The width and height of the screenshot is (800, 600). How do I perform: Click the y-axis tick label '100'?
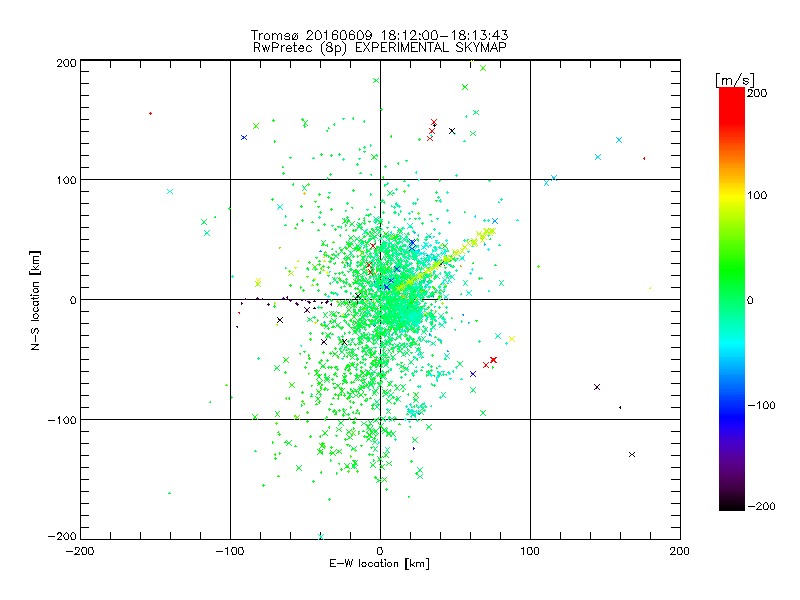coord(66,180)
